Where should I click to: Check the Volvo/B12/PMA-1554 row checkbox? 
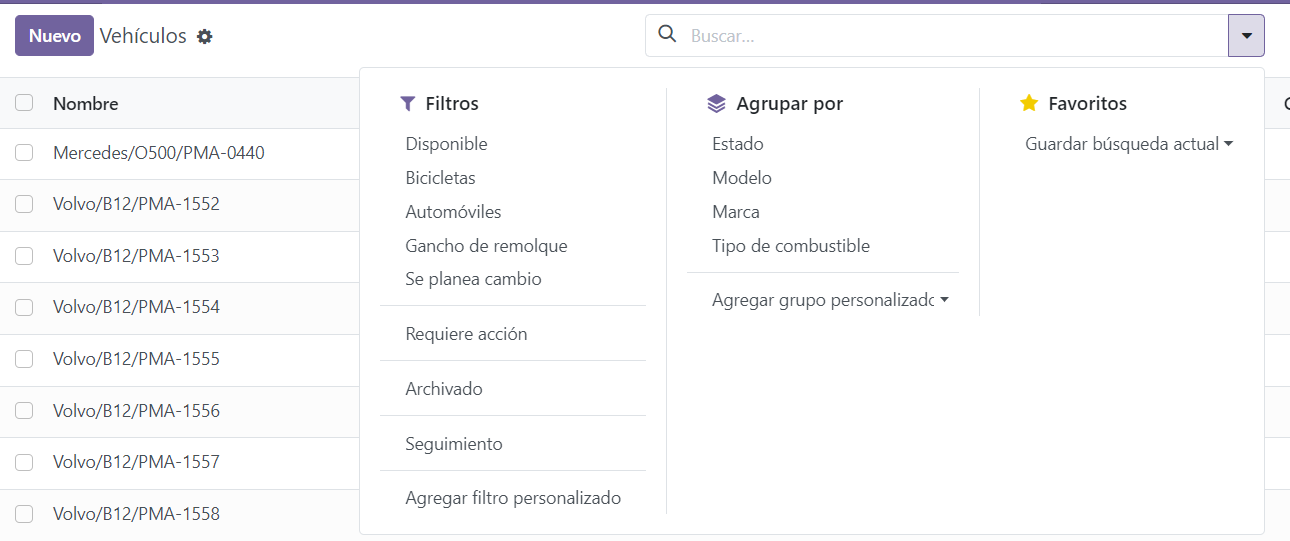coord(24,307)
